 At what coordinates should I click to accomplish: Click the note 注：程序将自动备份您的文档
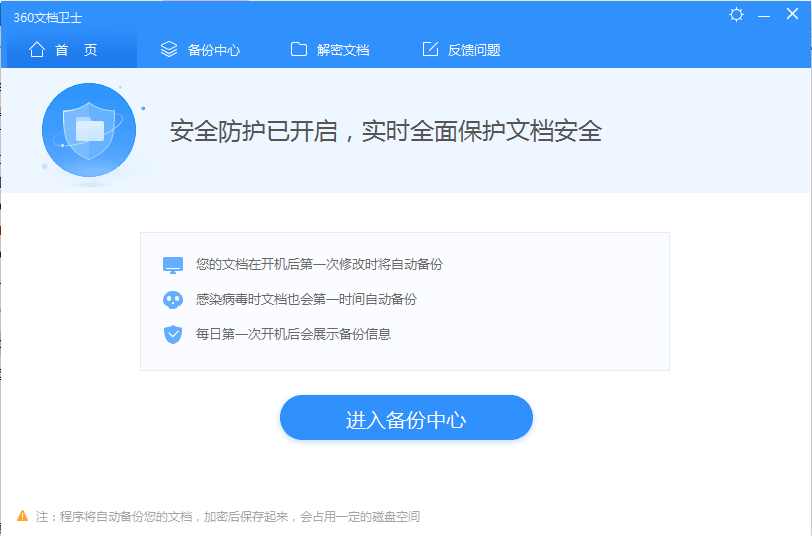[228, 516]
